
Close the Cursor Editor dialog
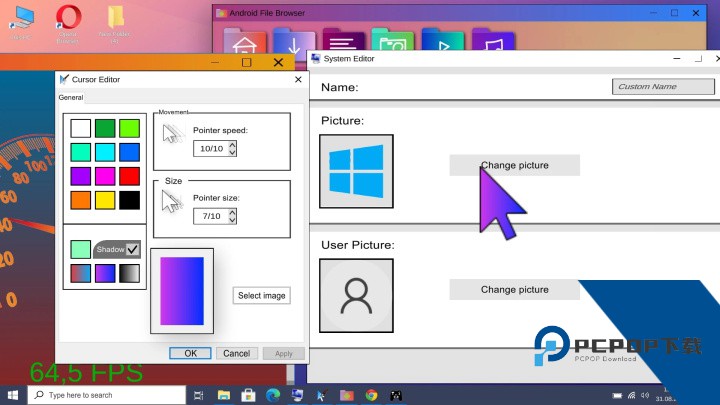pyautogui.click(x=298, y=79)
